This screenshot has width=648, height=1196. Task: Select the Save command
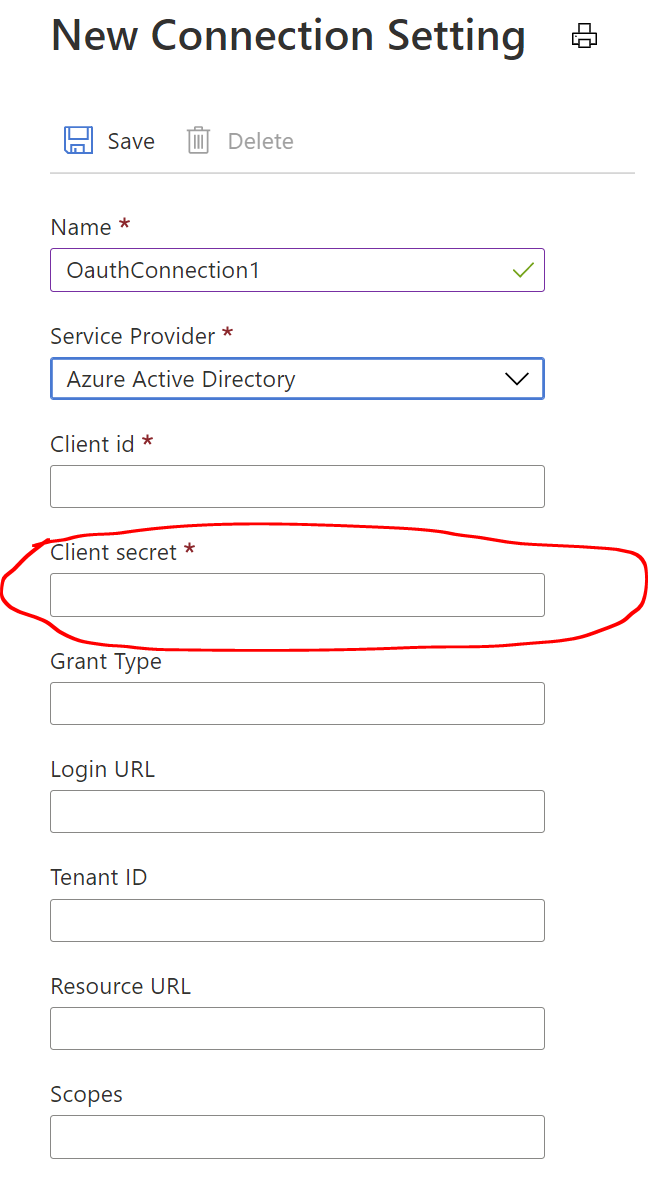(x=108, y=140)
